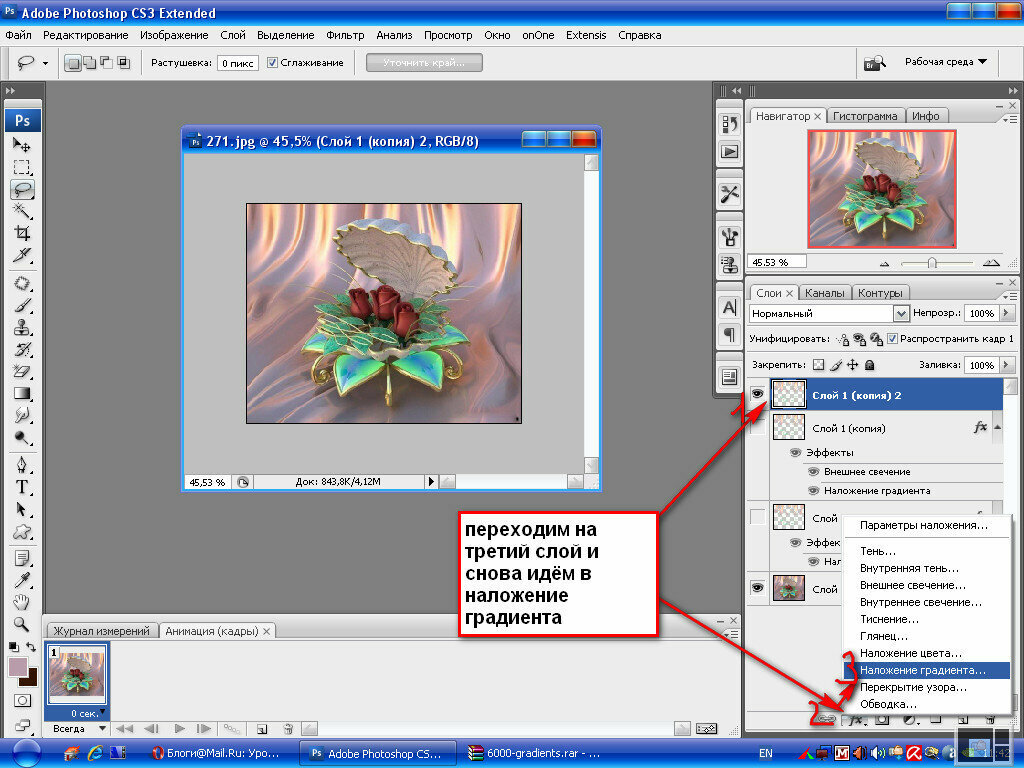
Task: Lock transparent pixels in layers panel
Action: pyautogui.click(x=819, y=365)
